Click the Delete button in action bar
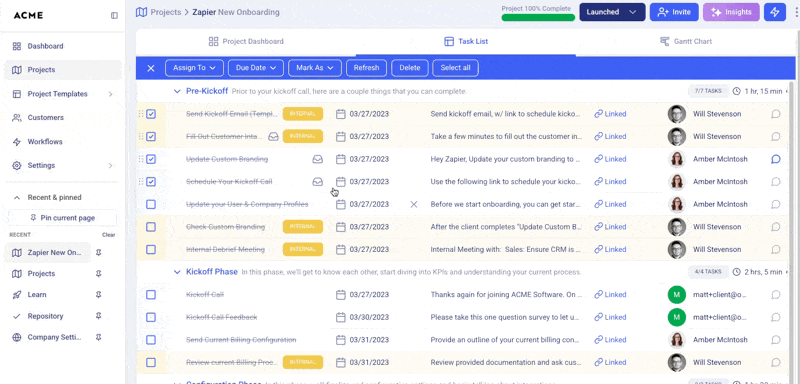The height and width of the screenshot is (384, 800). click(410, 68)
